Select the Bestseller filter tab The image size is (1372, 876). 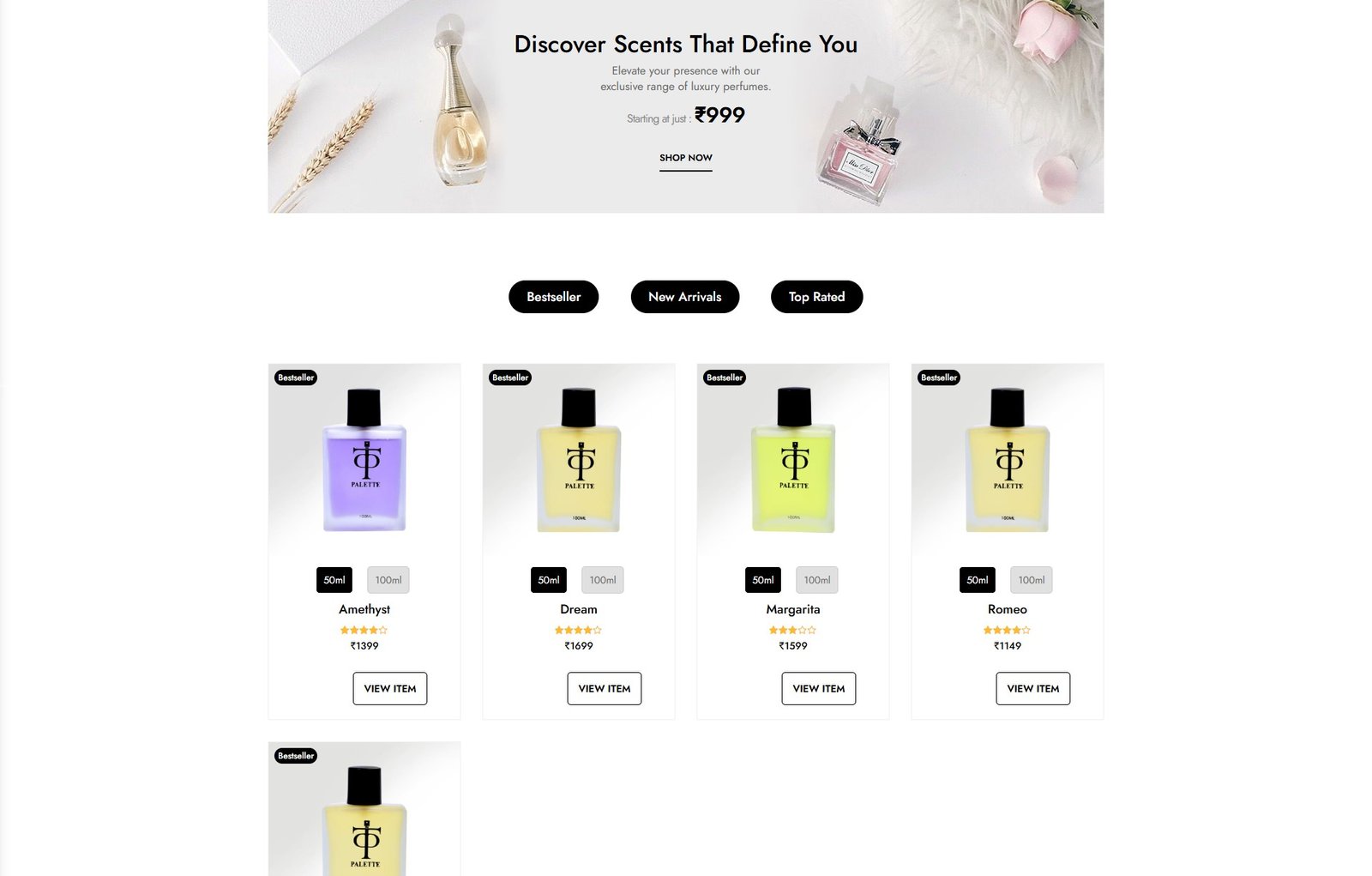click(x=553, y=297)
